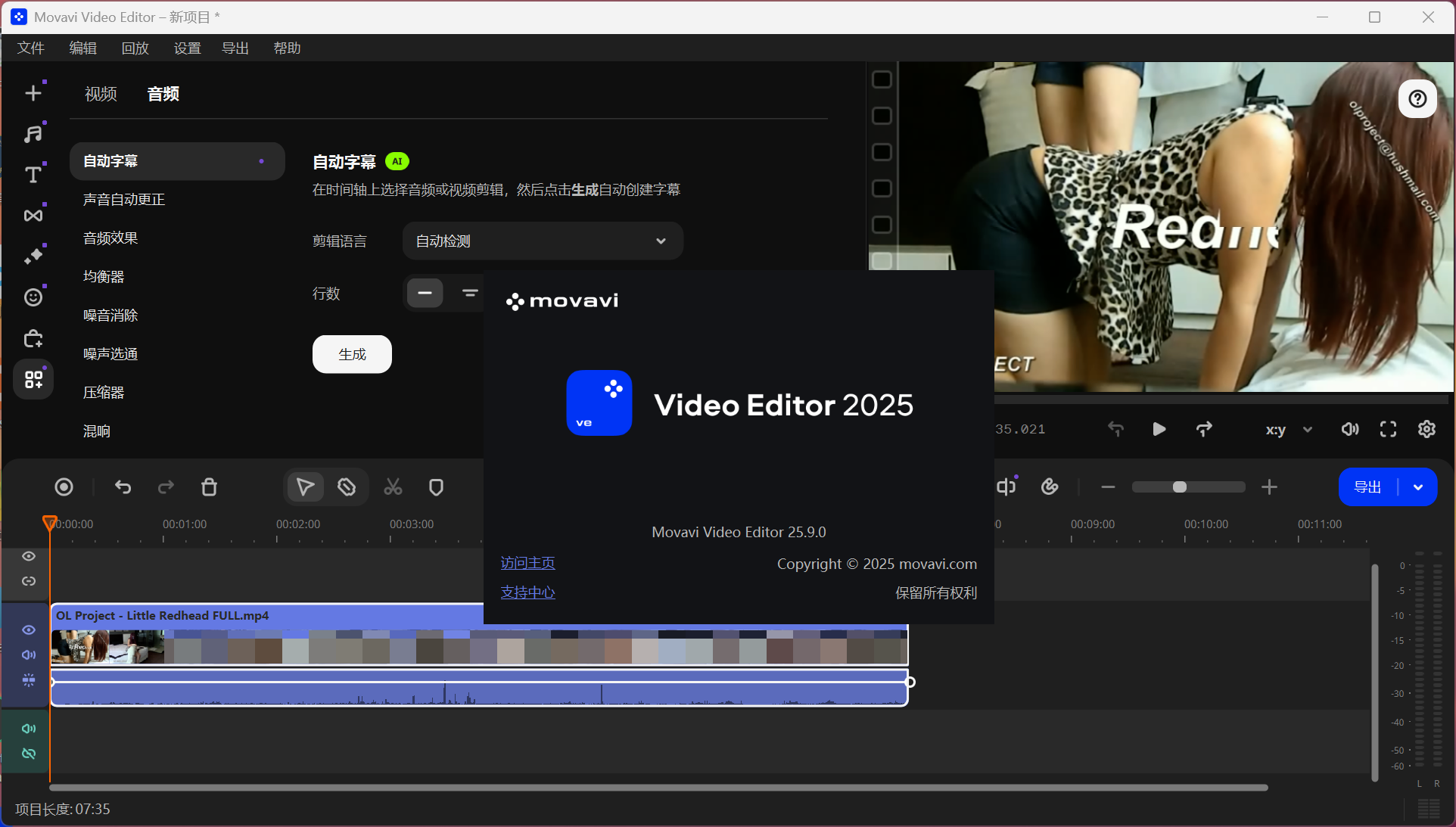Step back one frame in preview
Screen dimensions: 1456x827
(x=1115, y=429)
